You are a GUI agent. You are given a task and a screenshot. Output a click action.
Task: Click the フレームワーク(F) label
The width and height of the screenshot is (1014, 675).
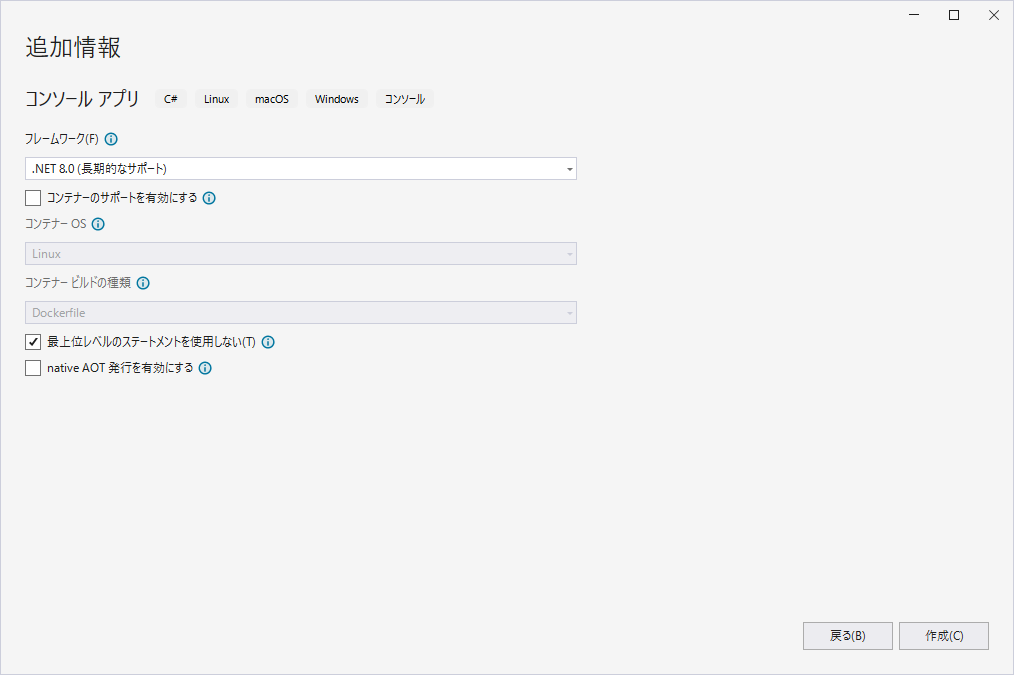[x=61, y=139]
